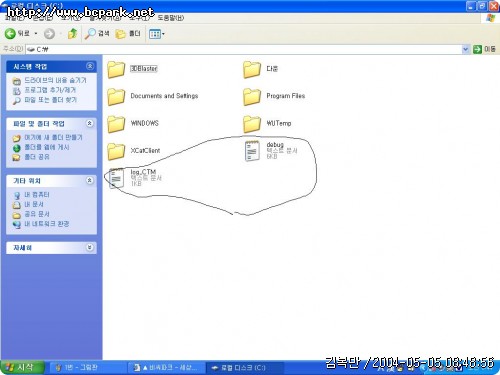Toggle the Folders pane button

click(x=128, y=33)
